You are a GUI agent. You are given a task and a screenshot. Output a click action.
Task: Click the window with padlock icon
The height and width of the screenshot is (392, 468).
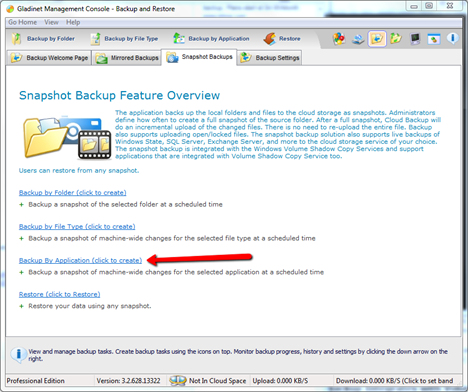[x=434, y=39]
